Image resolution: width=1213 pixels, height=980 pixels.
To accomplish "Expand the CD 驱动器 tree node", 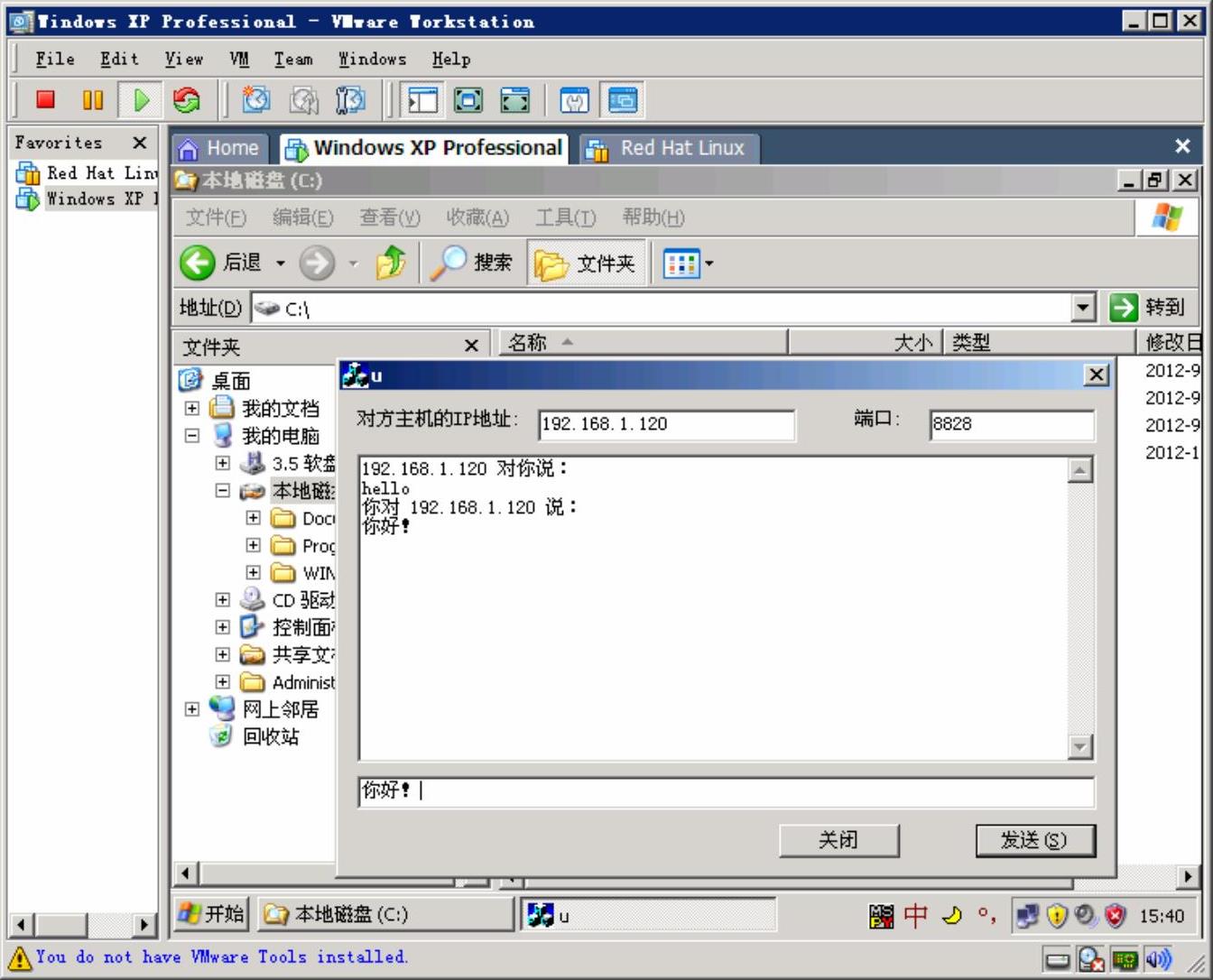I will 223,599.
